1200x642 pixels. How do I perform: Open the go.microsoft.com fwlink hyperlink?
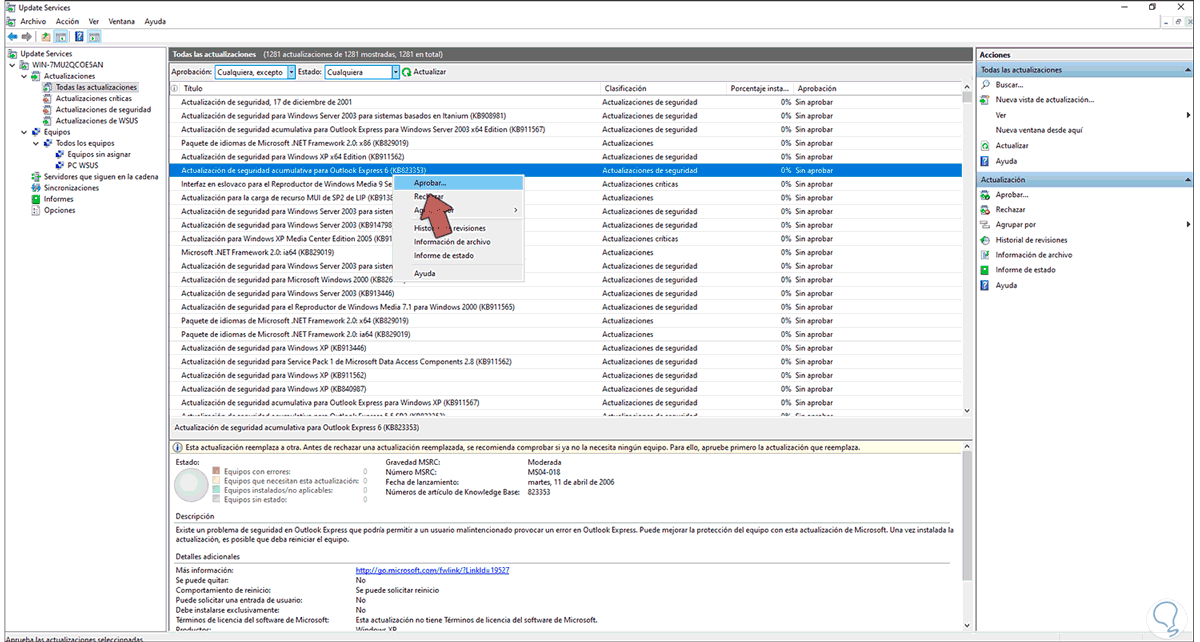(x=432, y=570)
